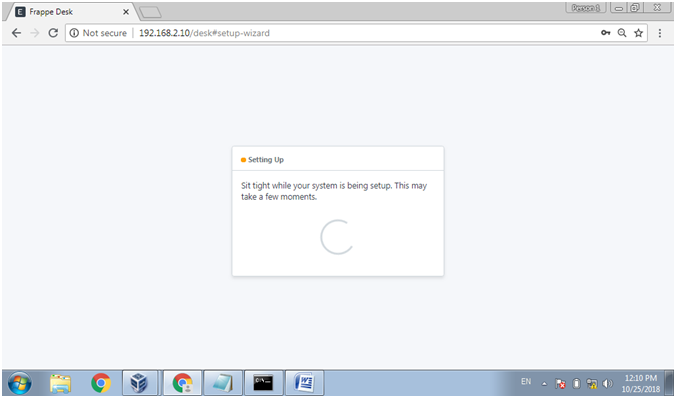This screenshot has height=398, width=676.
Task: Click the Sit tight setup message
Action: pyautogui.click(x=334, y=191)
